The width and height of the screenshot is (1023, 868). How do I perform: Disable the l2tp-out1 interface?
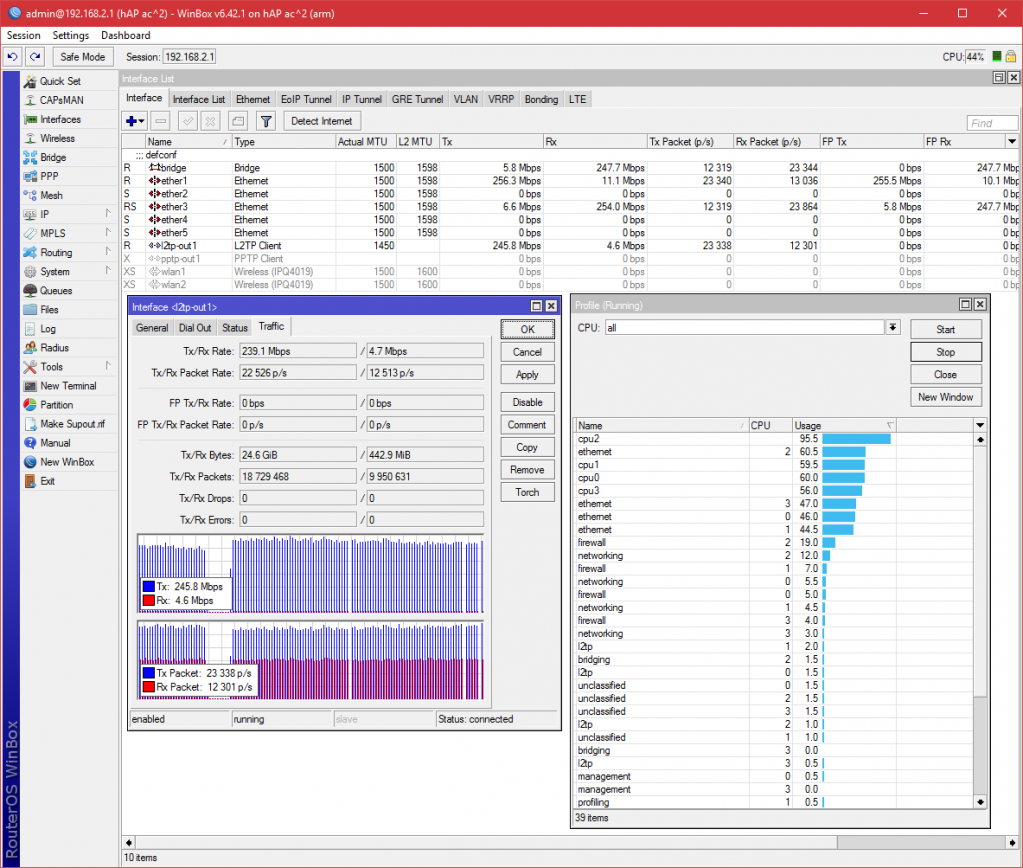click(527, 401)
